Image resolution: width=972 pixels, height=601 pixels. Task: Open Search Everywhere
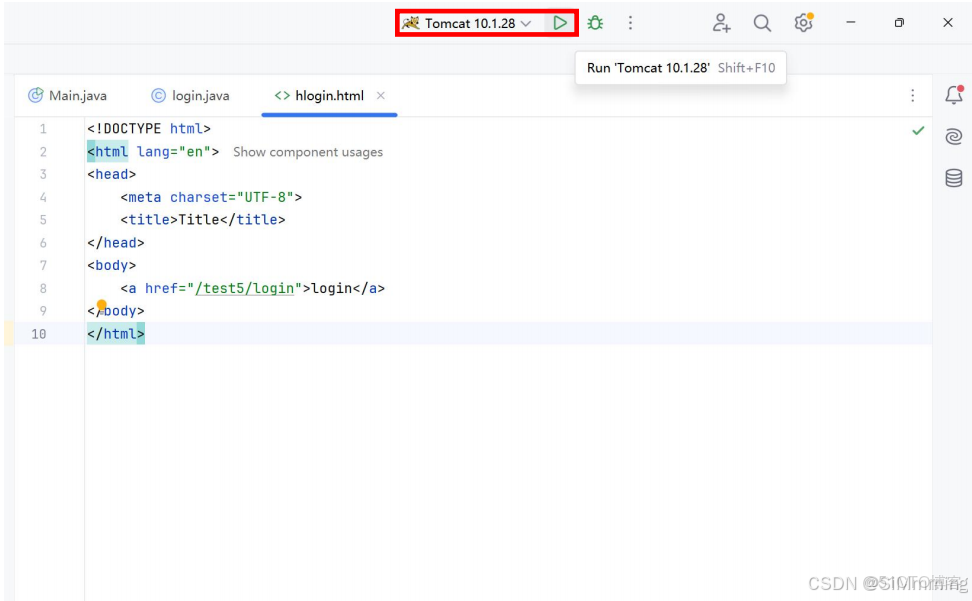coord(762,22)
